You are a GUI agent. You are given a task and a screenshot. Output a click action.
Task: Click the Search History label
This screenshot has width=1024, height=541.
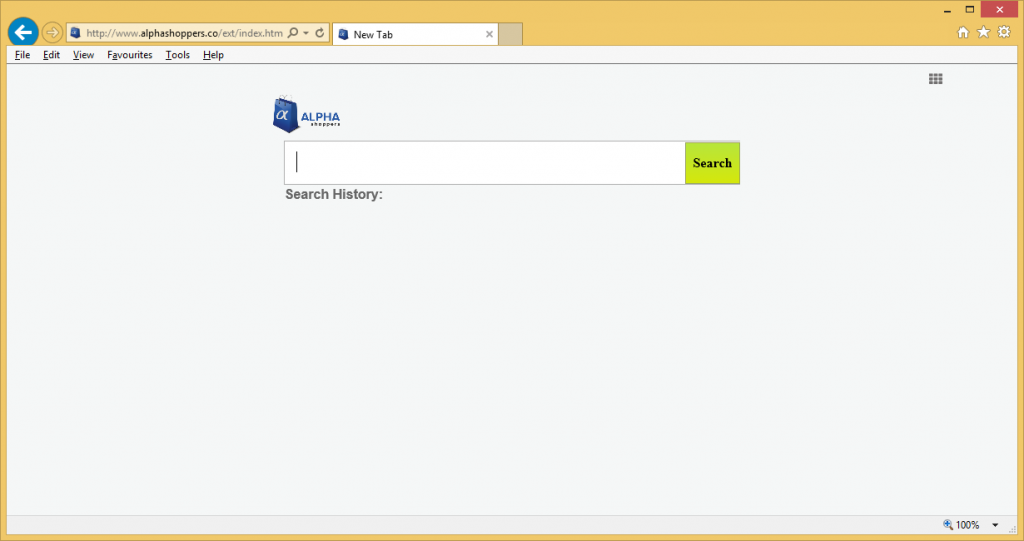point(334,195)
